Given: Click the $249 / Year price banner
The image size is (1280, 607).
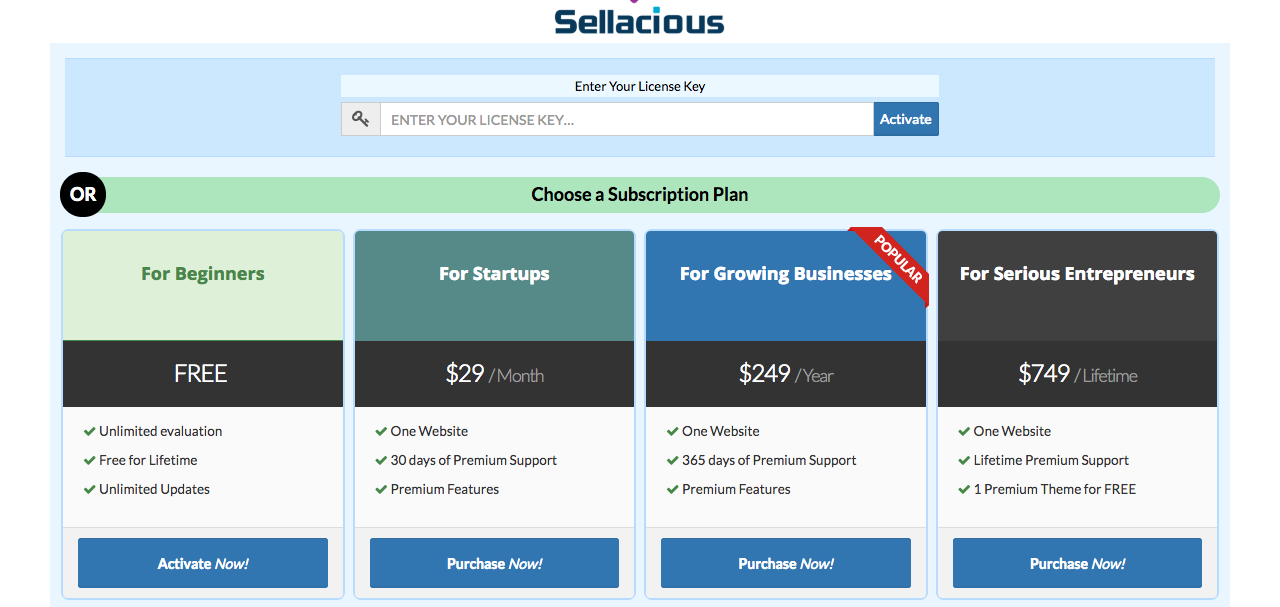Looking at the screenshot, I should pyautogui.click(x=786, y=374).
